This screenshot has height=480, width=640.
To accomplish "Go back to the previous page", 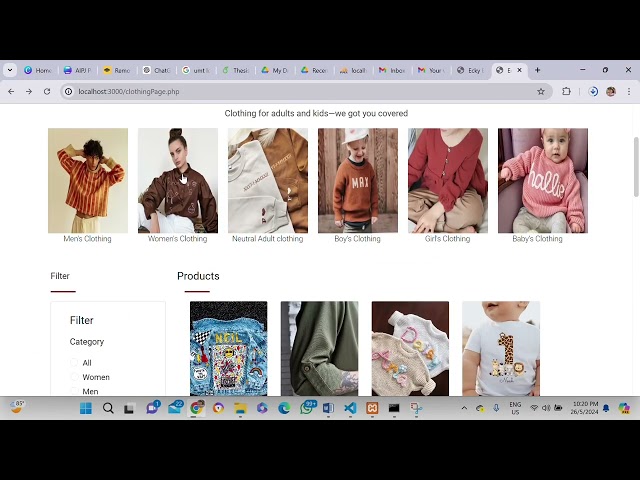I will pos(11,91).
